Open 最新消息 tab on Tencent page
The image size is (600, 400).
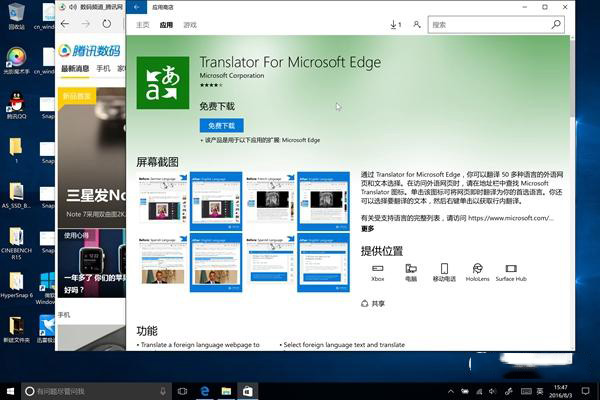pos(75,69)
